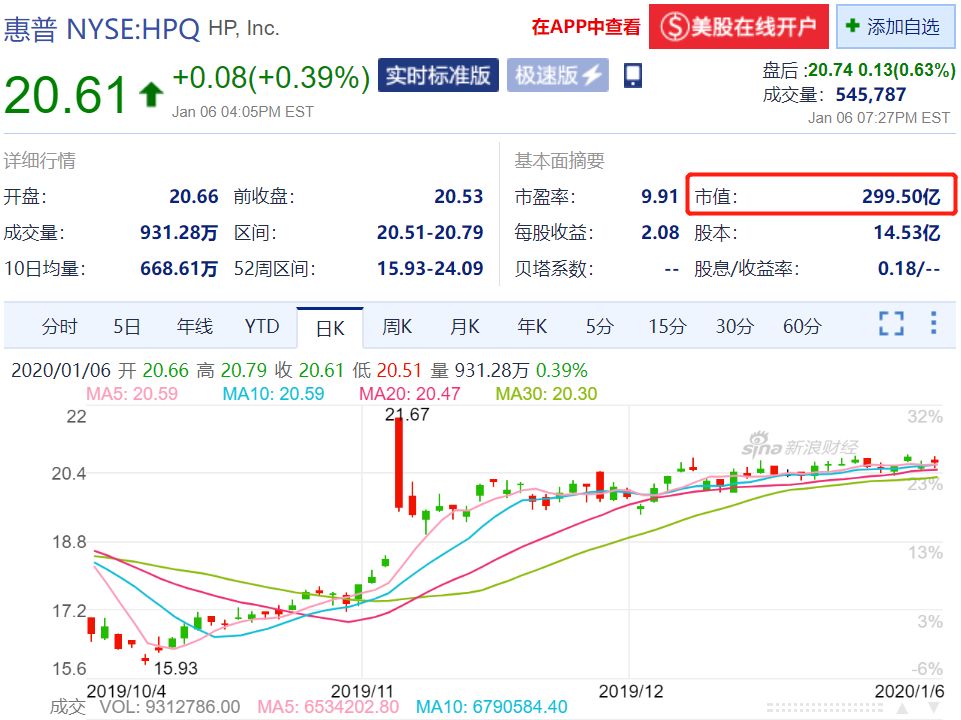
Task: Click the market cap value 299.50亿
Action: click(x=900, y=196)
